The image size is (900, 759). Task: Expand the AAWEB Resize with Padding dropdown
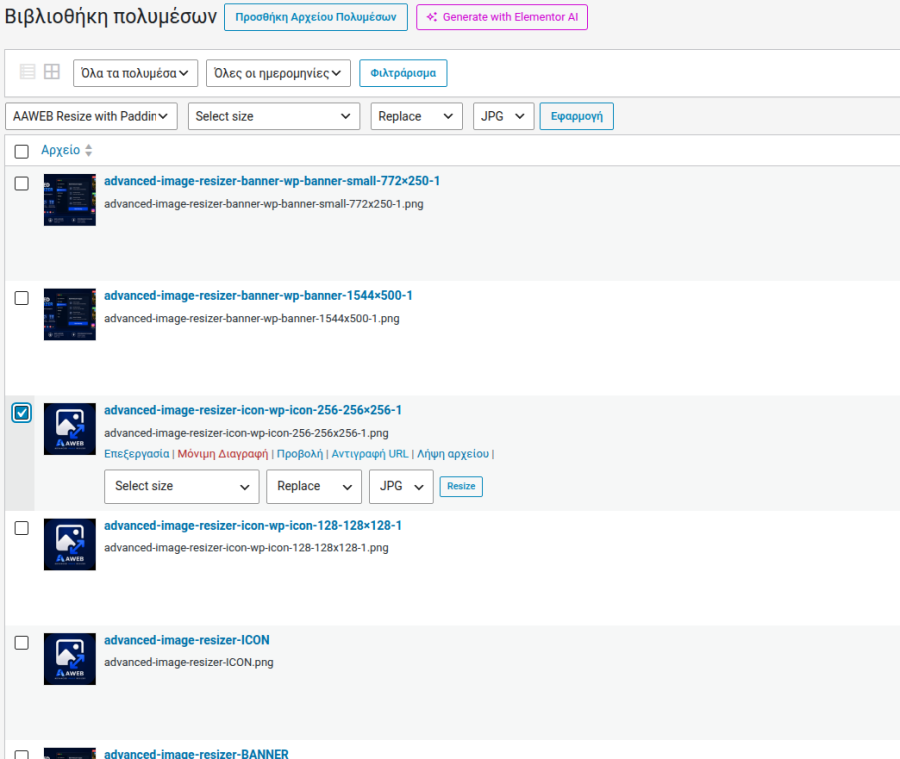[91, 116]
